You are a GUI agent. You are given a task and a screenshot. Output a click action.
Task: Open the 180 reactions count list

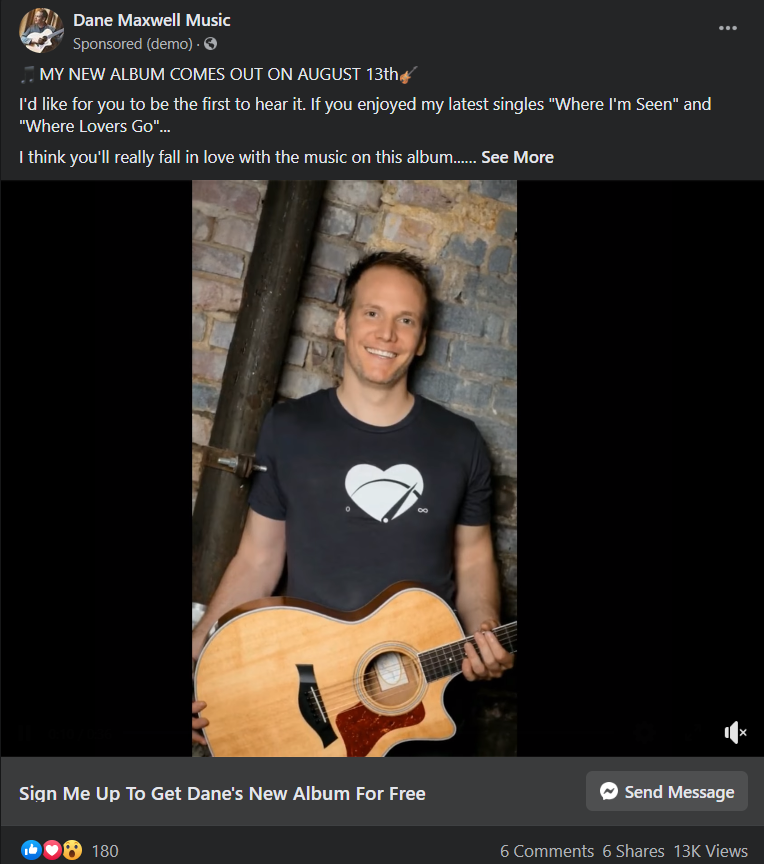click(x=105, y=851)
